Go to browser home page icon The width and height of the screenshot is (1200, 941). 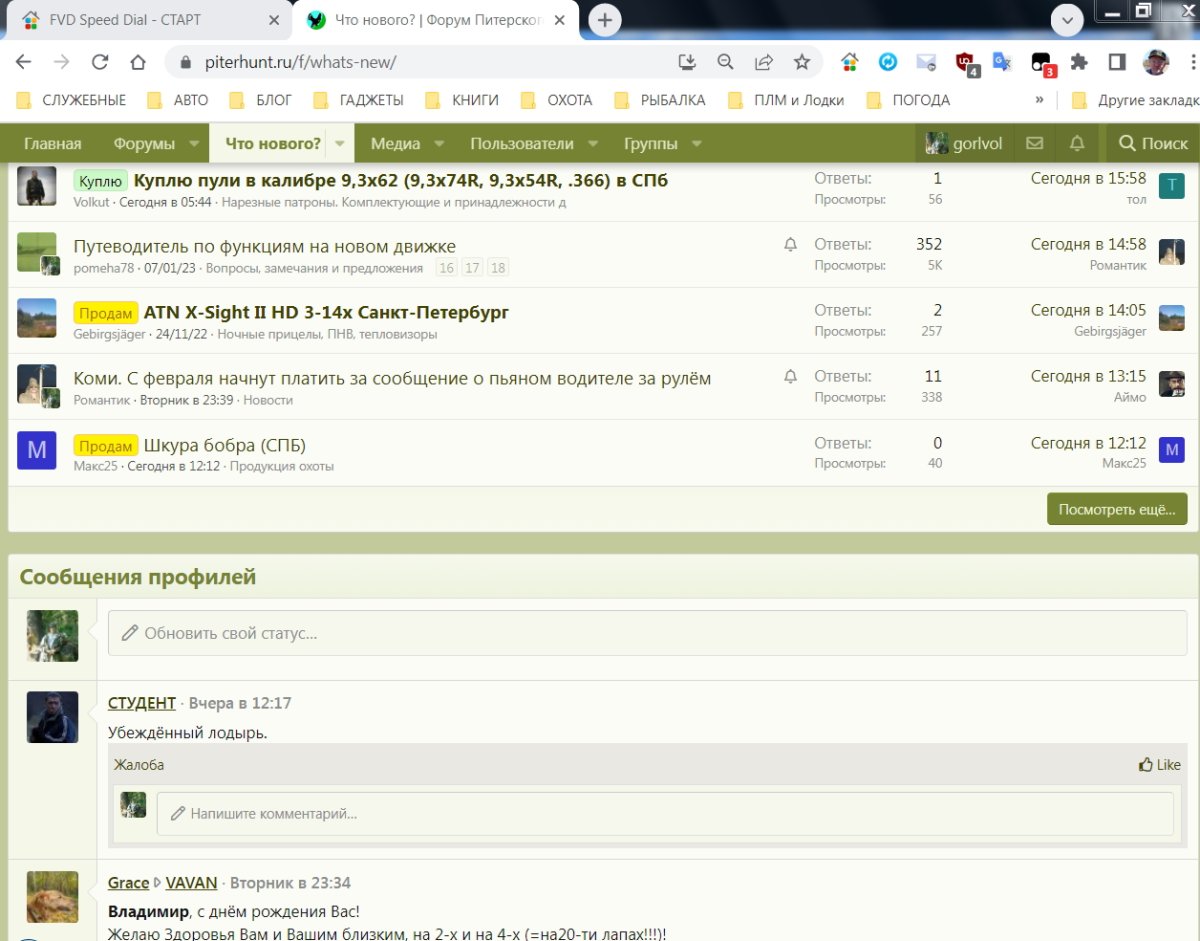[x=138, y=62]
